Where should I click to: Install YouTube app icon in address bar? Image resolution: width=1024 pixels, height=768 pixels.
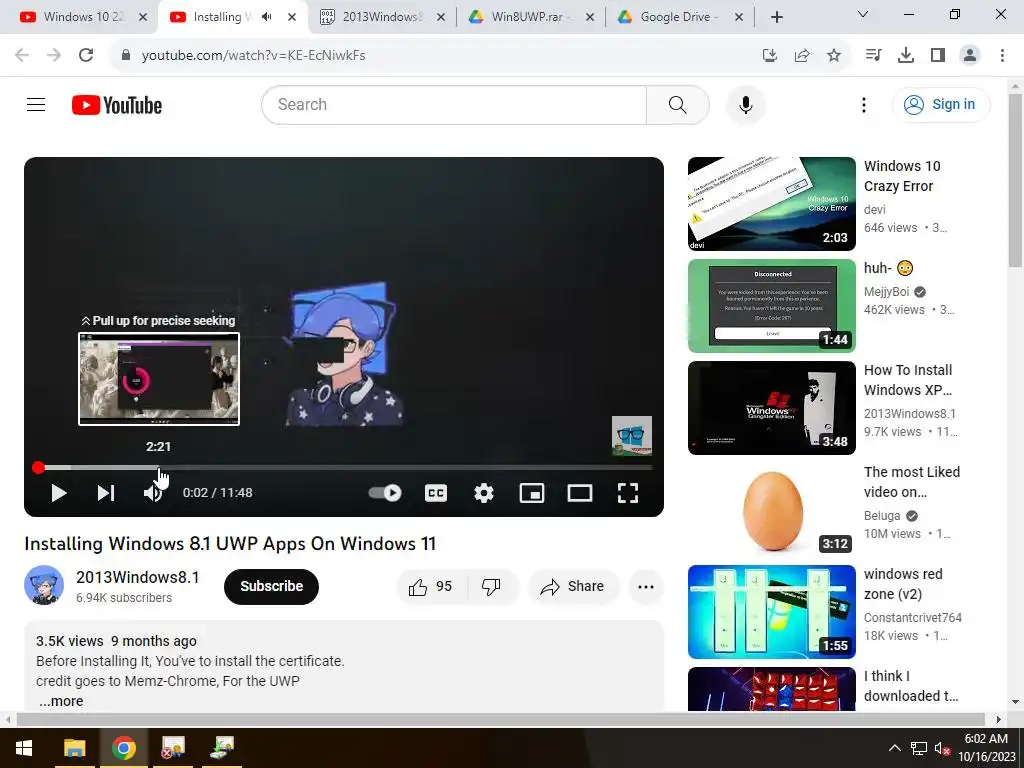(770, 56)
